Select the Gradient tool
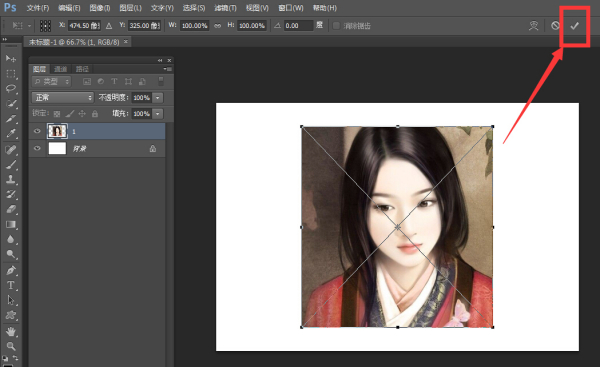The image size is (600, 367). [x=10, y=225]
